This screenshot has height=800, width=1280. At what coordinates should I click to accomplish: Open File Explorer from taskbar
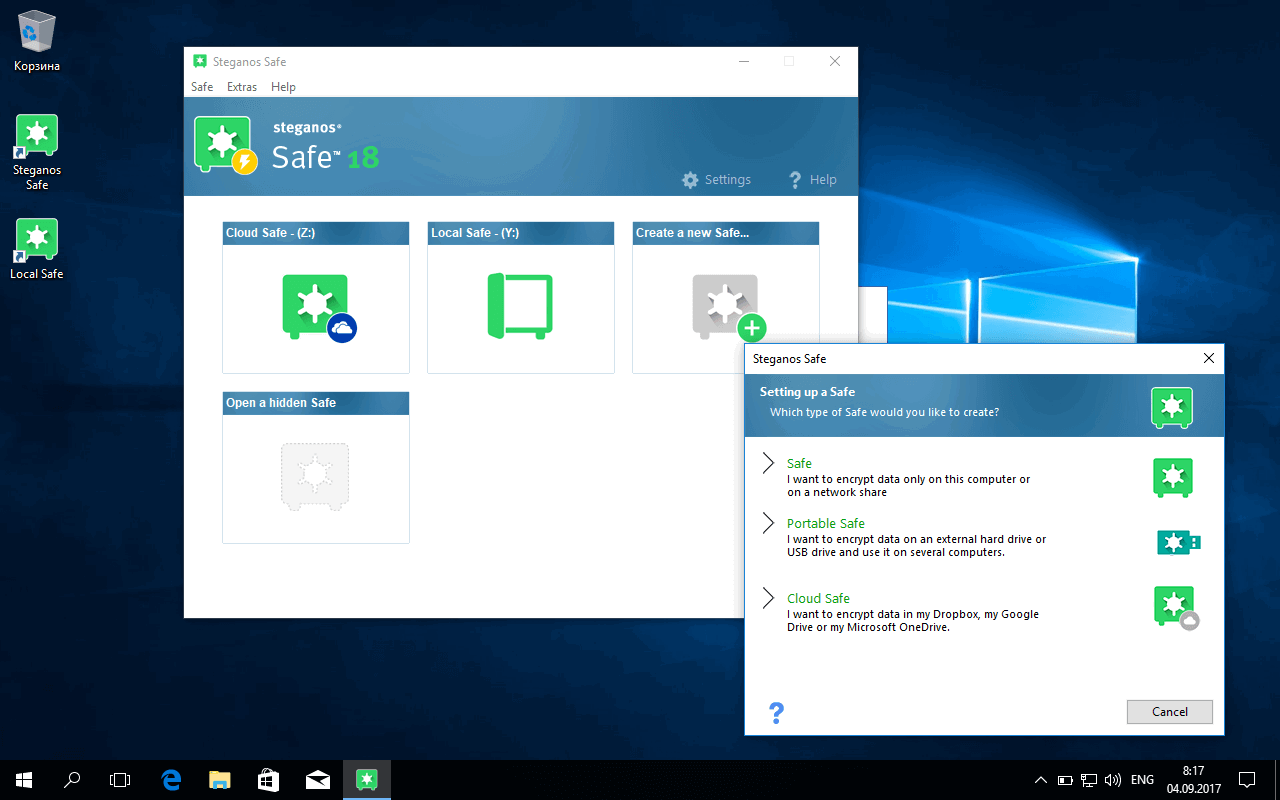[220, 779]
